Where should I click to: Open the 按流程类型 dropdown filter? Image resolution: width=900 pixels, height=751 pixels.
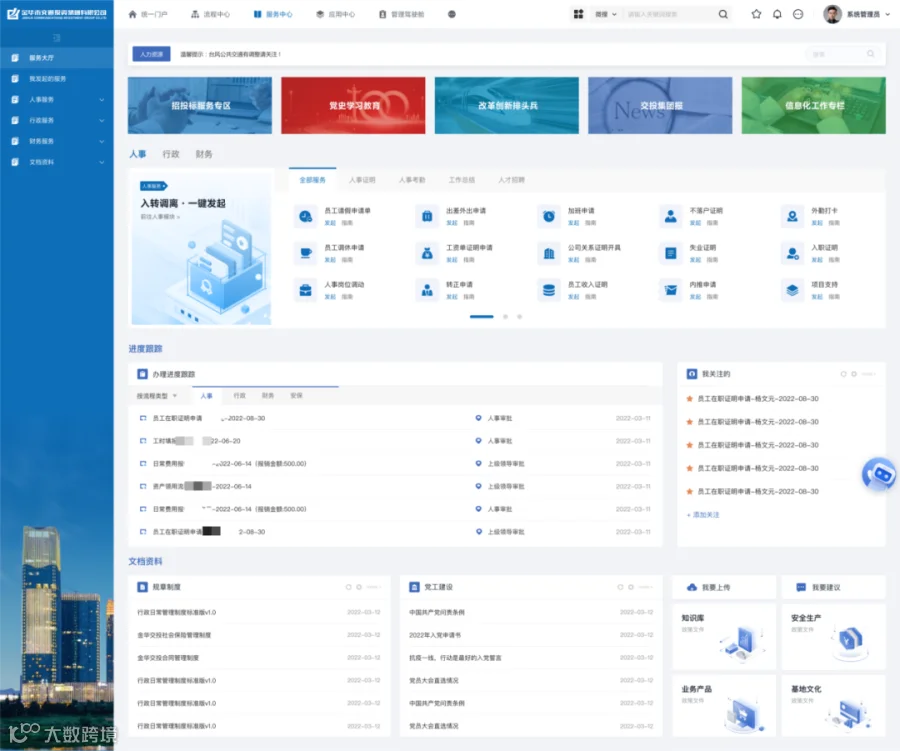coord(157,396)
